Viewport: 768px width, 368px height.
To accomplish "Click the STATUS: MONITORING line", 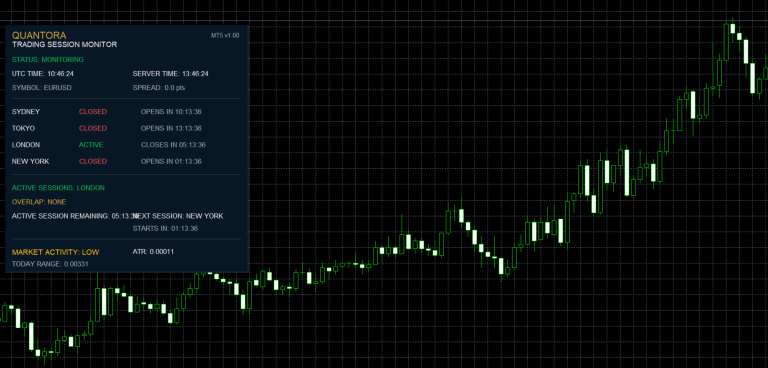I will coord(48,60).
